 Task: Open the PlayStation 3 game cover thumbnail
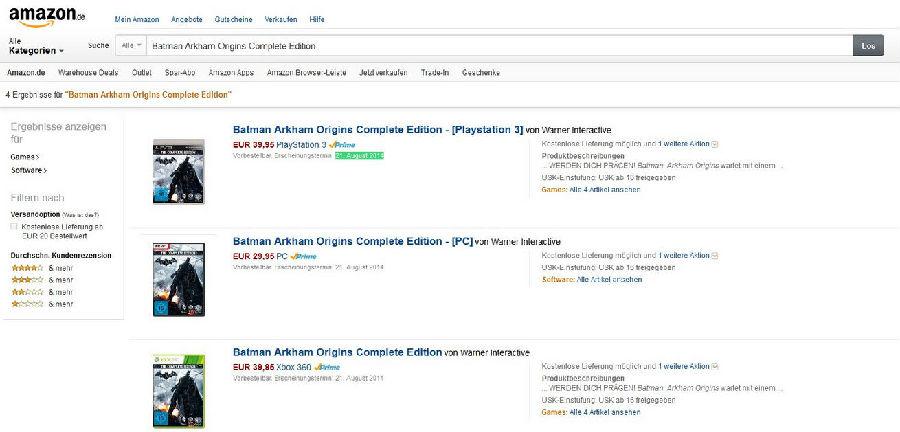click(179, 172)
